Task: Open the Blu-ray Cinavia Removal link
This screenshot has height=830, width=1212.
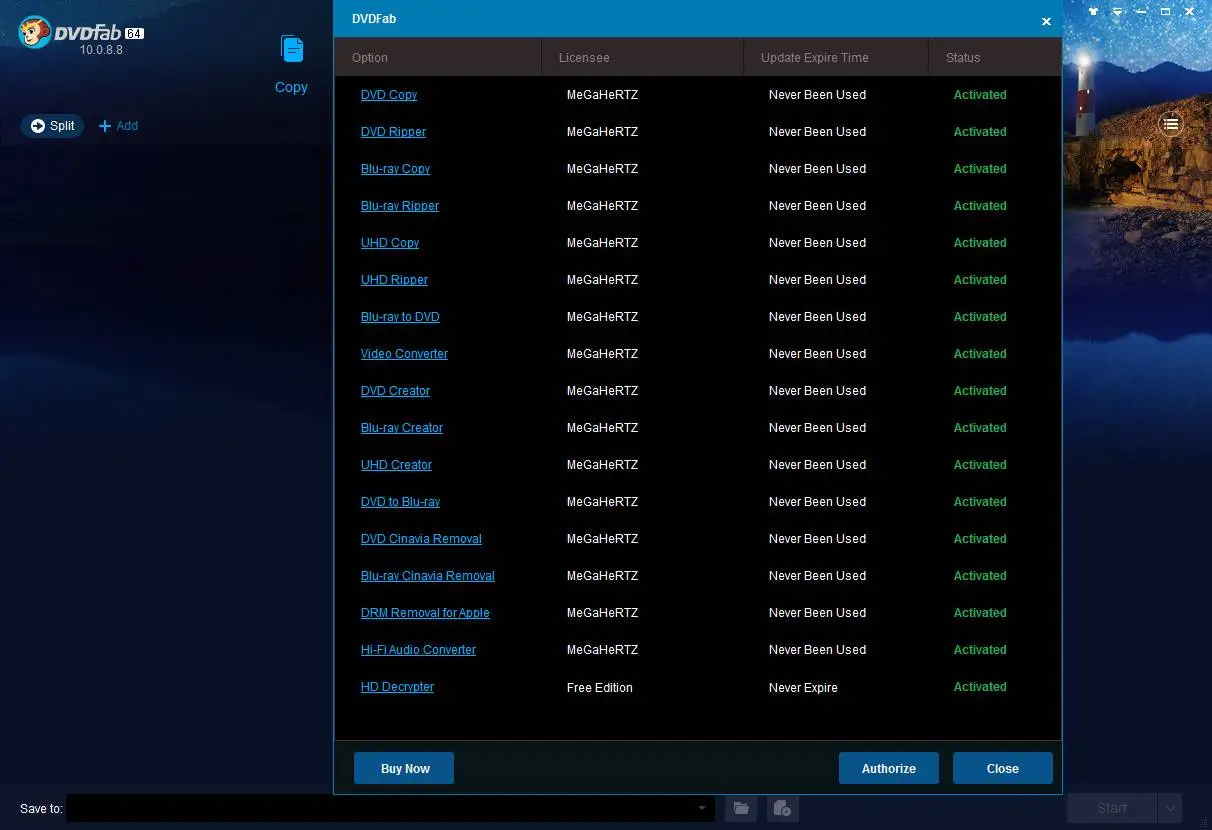Action: 428,576
